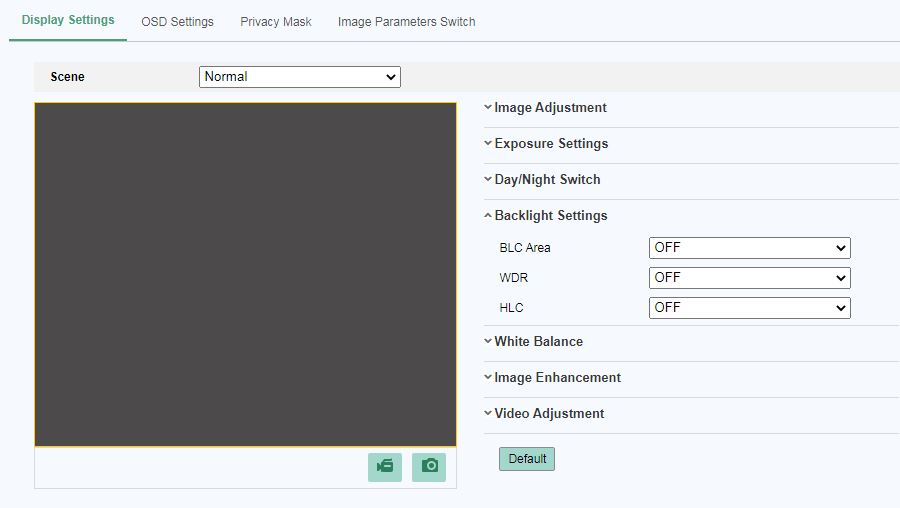Viewport: 900px width, 508px height.
Task: Open the Scene dropdown showing Normal
Action: (x=299, y=77)
